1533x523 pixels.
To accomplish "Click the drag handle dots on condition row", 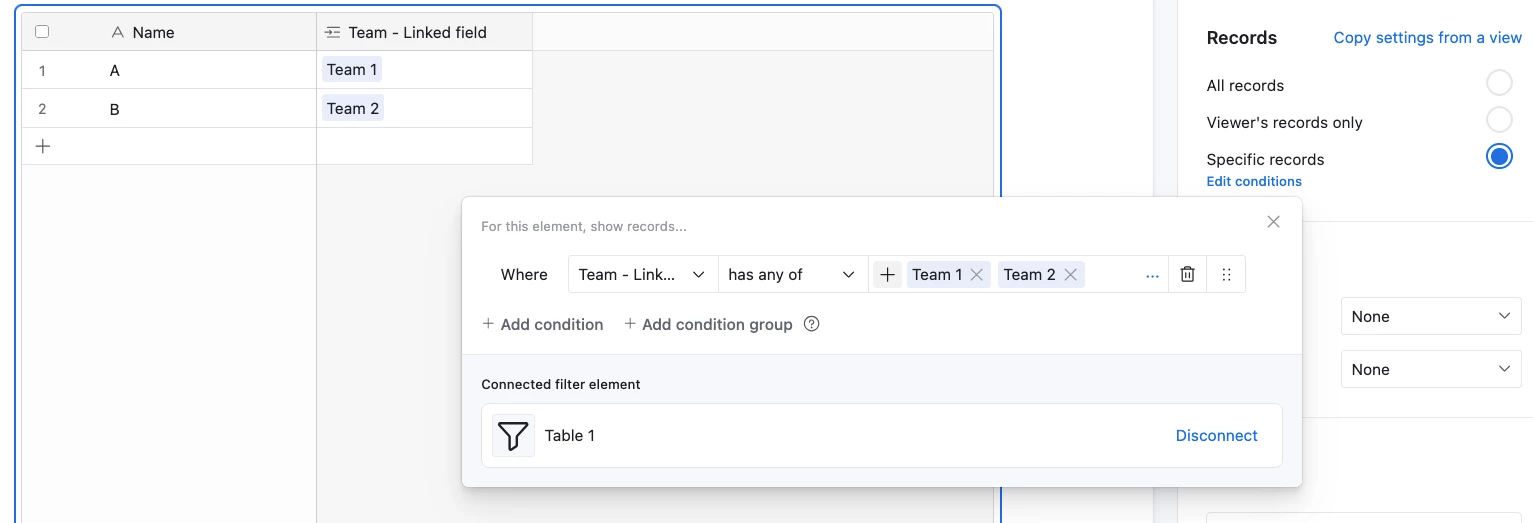I will [1226, 274].
